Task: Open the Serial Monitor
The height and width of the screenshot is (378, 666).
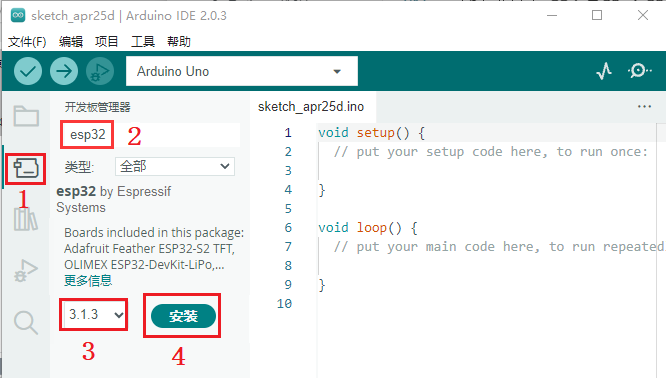Action: tap(639, 71)
